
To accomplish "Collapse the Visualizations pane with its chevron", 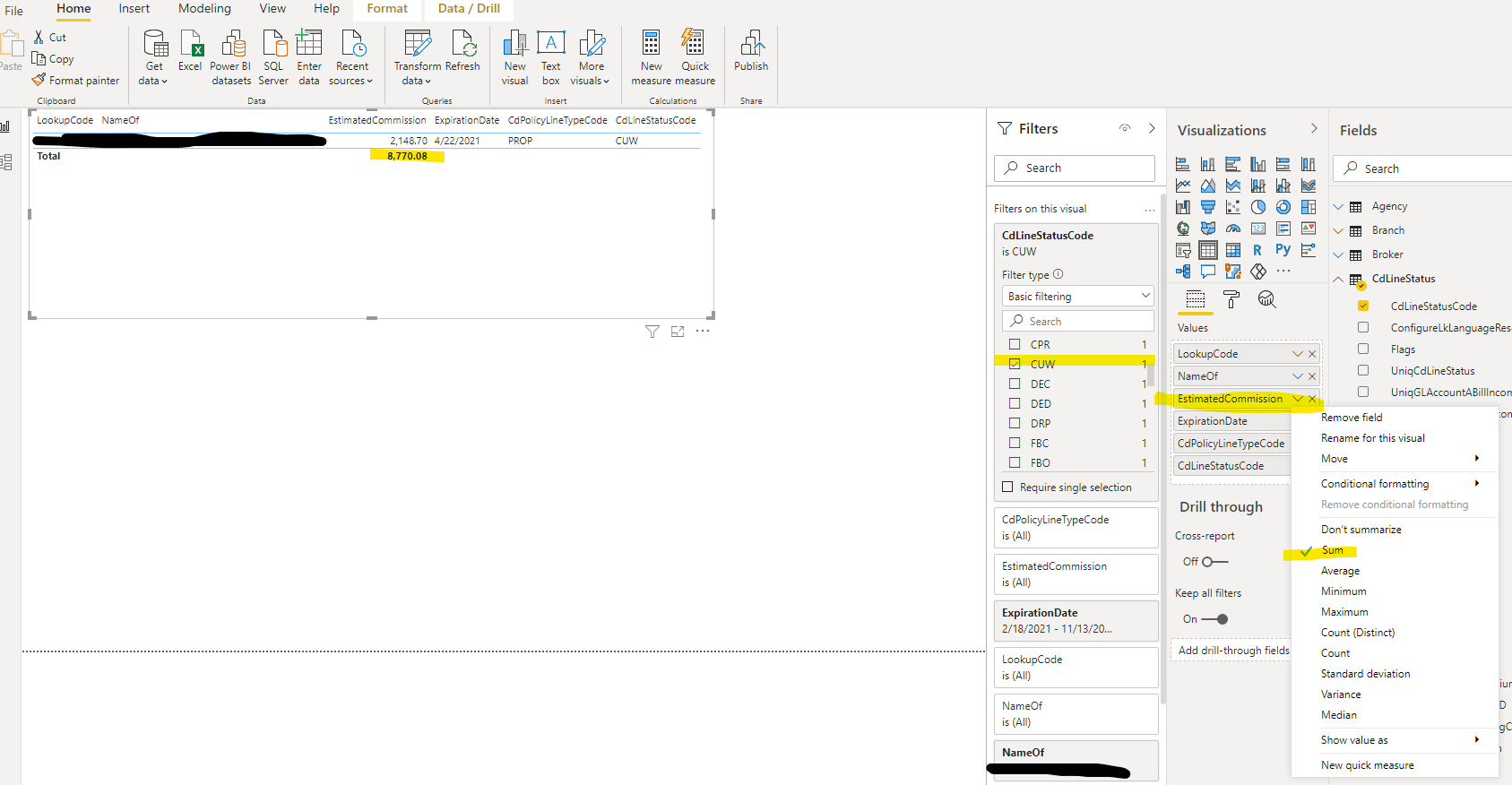I will click(x=1314, y=128).
